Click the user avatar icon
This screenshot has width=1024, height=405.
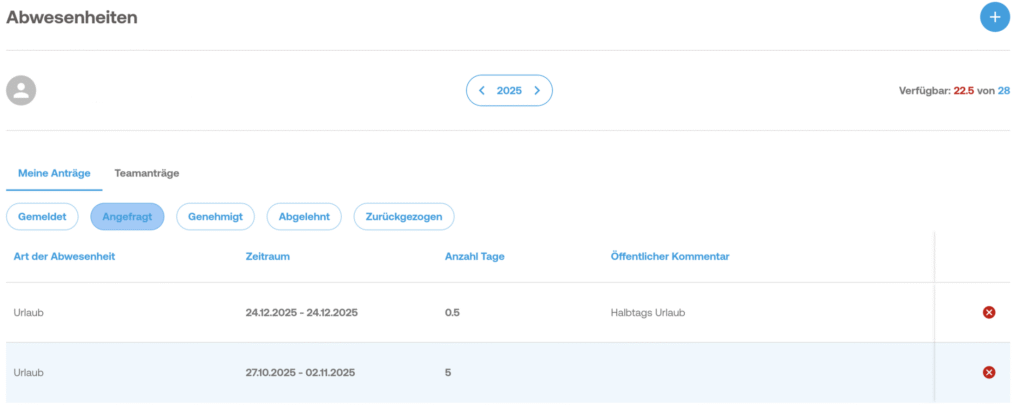pos(21,91)
